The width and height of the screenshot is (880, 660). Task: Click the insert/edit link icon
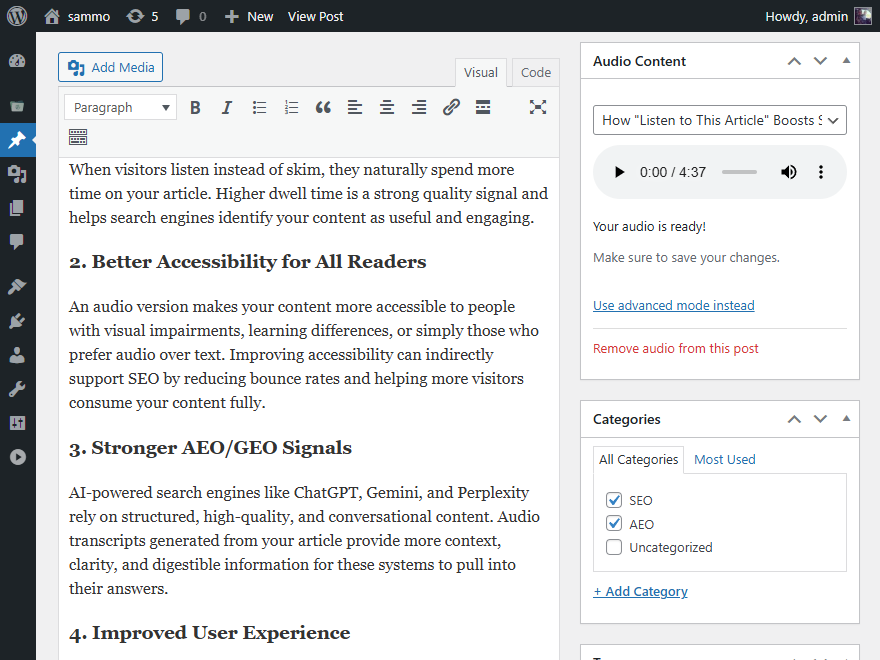(x=451, y=107)
